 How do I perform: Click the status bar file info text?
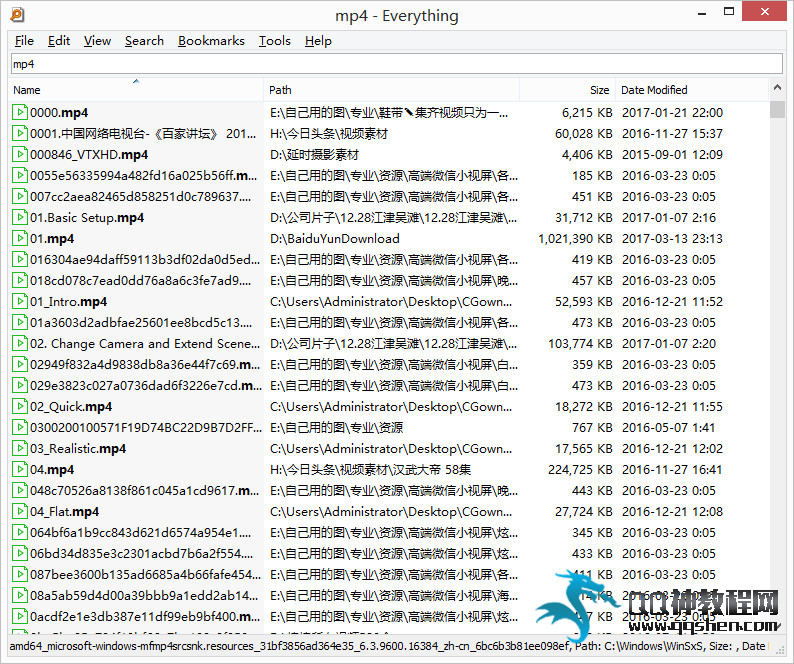[x=387, y=646]
